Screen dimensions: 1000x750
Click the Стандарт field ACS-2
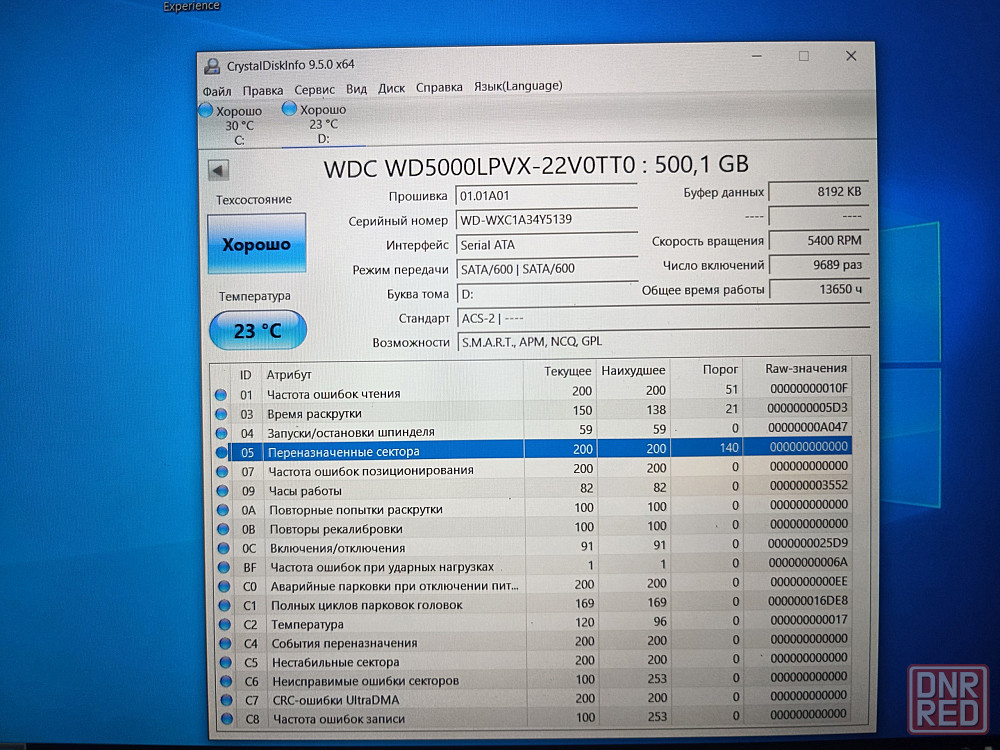pyautogui.click(x=663, y=317)
